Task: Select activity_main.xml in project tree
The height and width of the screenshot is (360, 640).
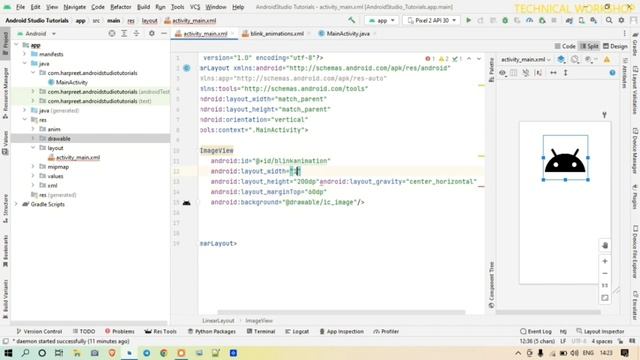Action: (78, 158)
